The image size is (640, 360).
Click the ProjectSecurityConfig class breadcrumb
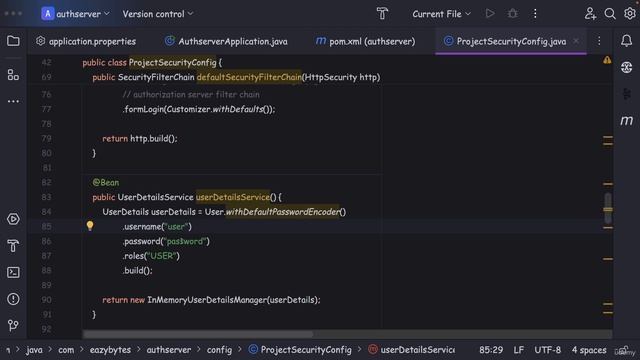click(300, 350)
